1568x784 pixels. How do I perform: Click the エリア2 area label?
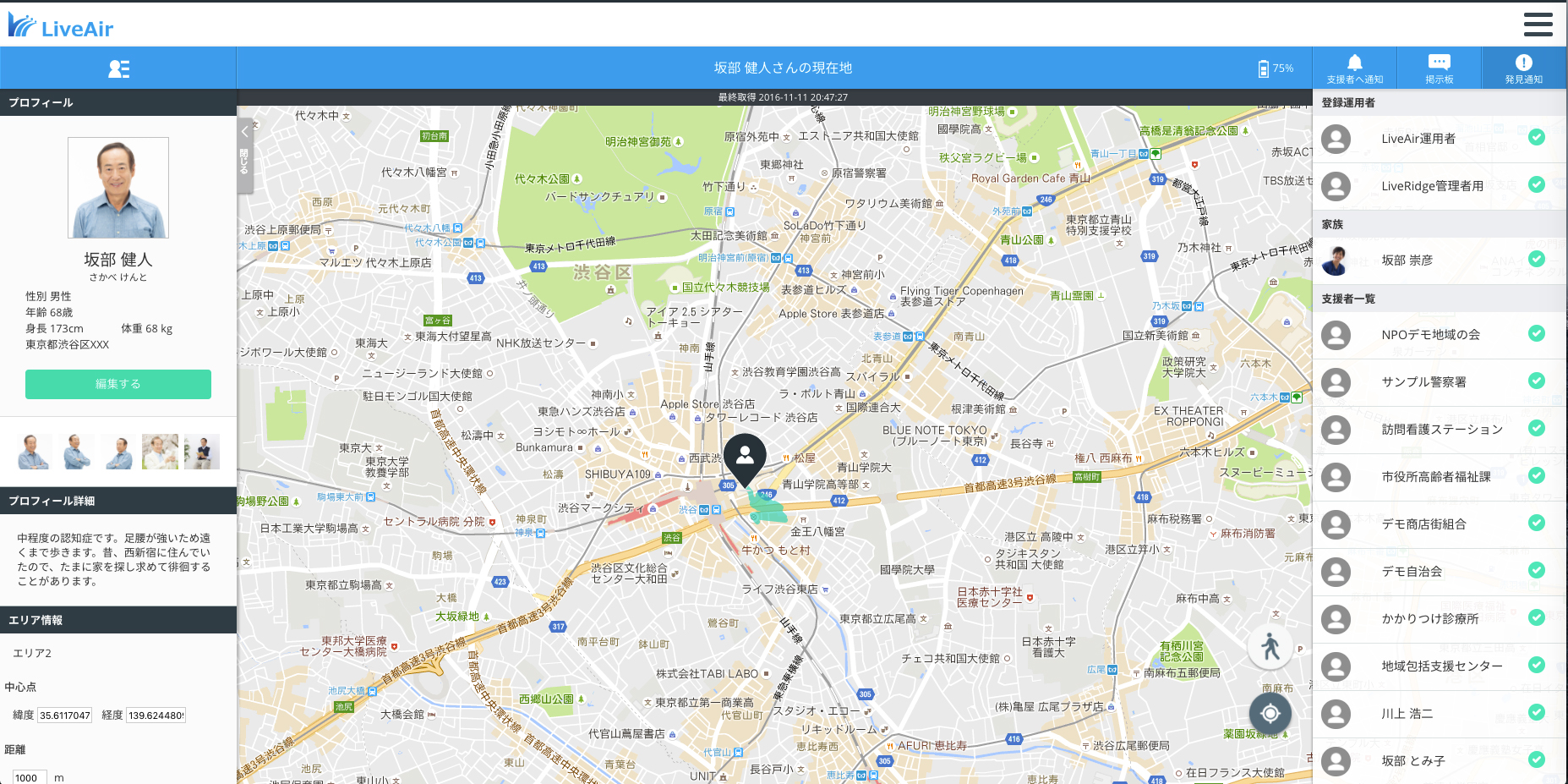[32, 653]
